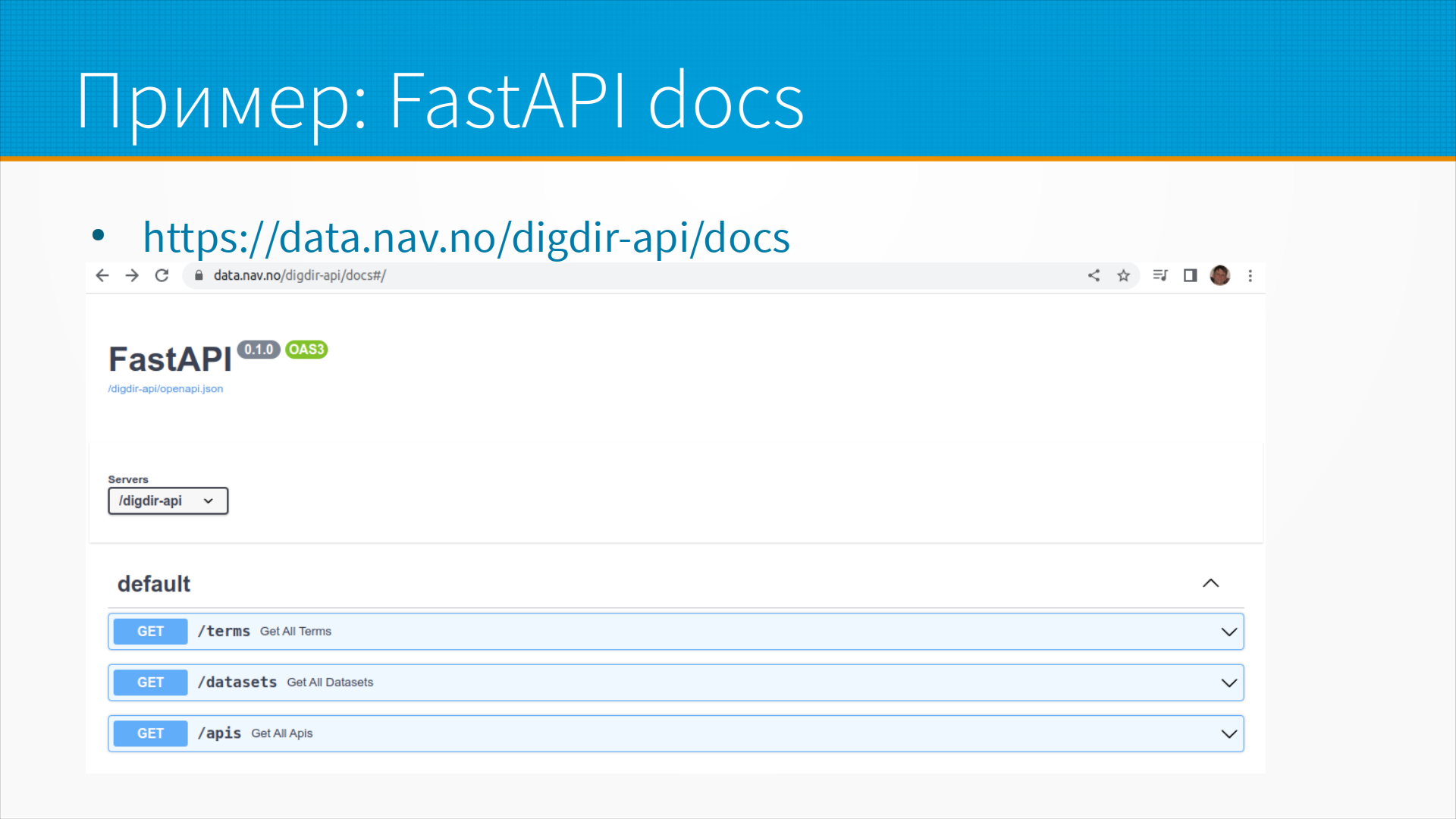Click the padlock site info icon

pos(199,275)
